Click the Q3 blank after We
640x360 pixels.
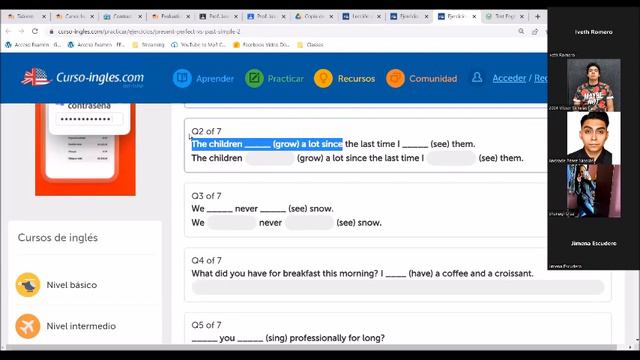click(231, 222)
